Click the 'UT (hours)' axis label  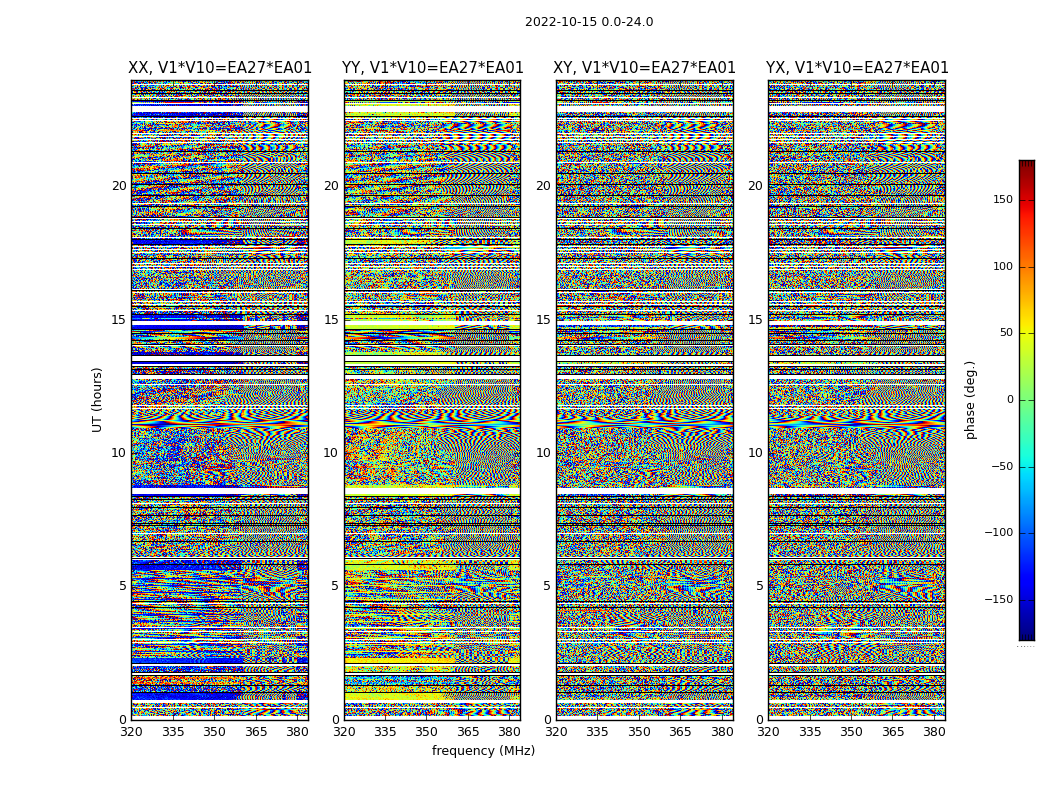(97, 400)
